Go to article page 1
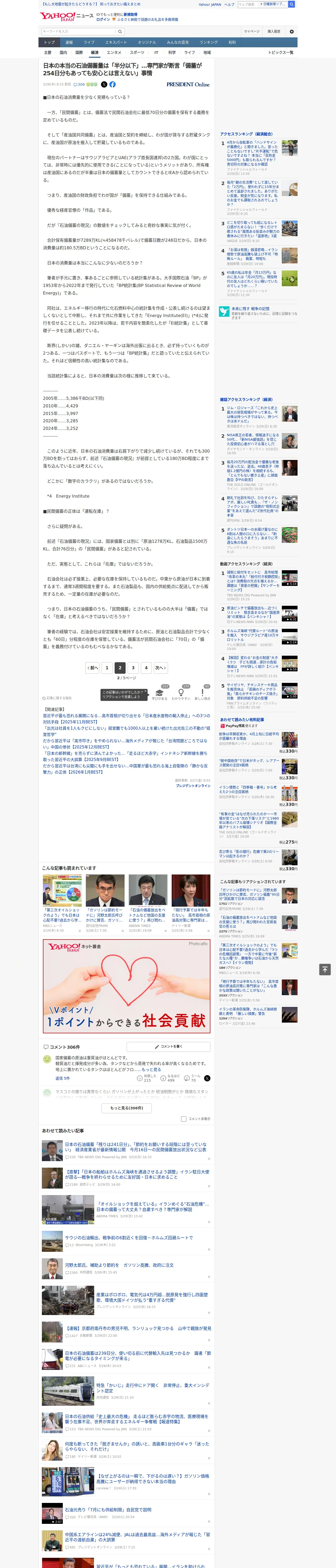The height and width of the screenshot is (1568, 336). [107, 668]
